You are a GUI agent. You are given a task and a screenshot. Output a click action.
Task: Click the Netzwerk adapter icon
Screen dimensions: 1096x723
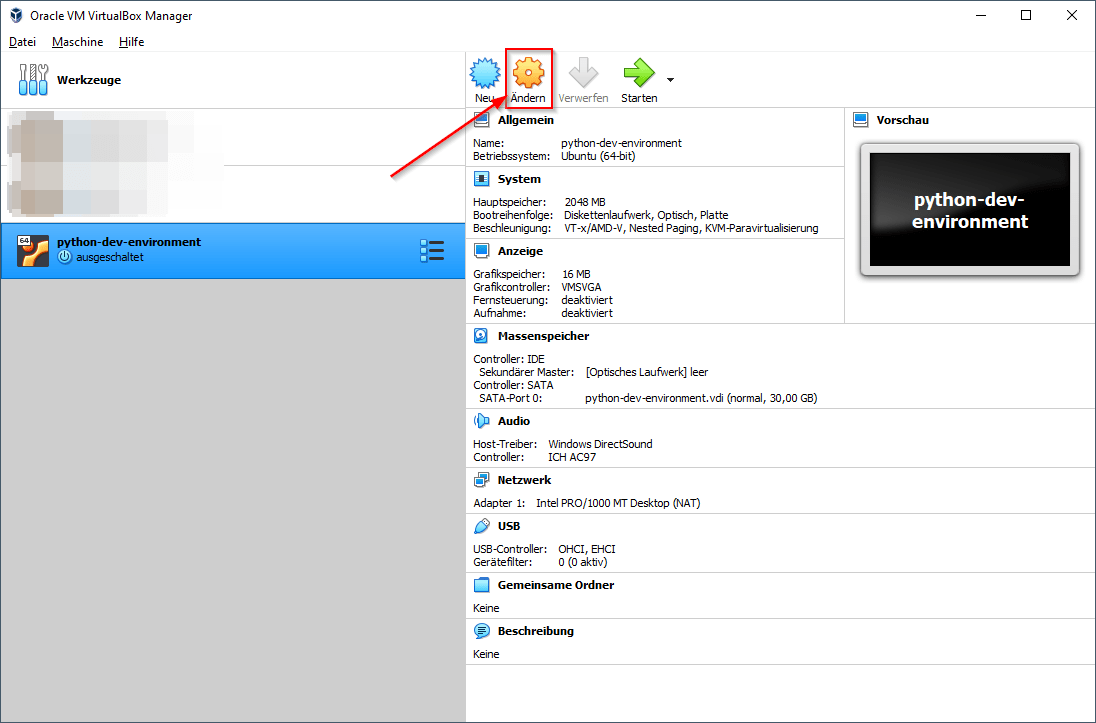482,479
